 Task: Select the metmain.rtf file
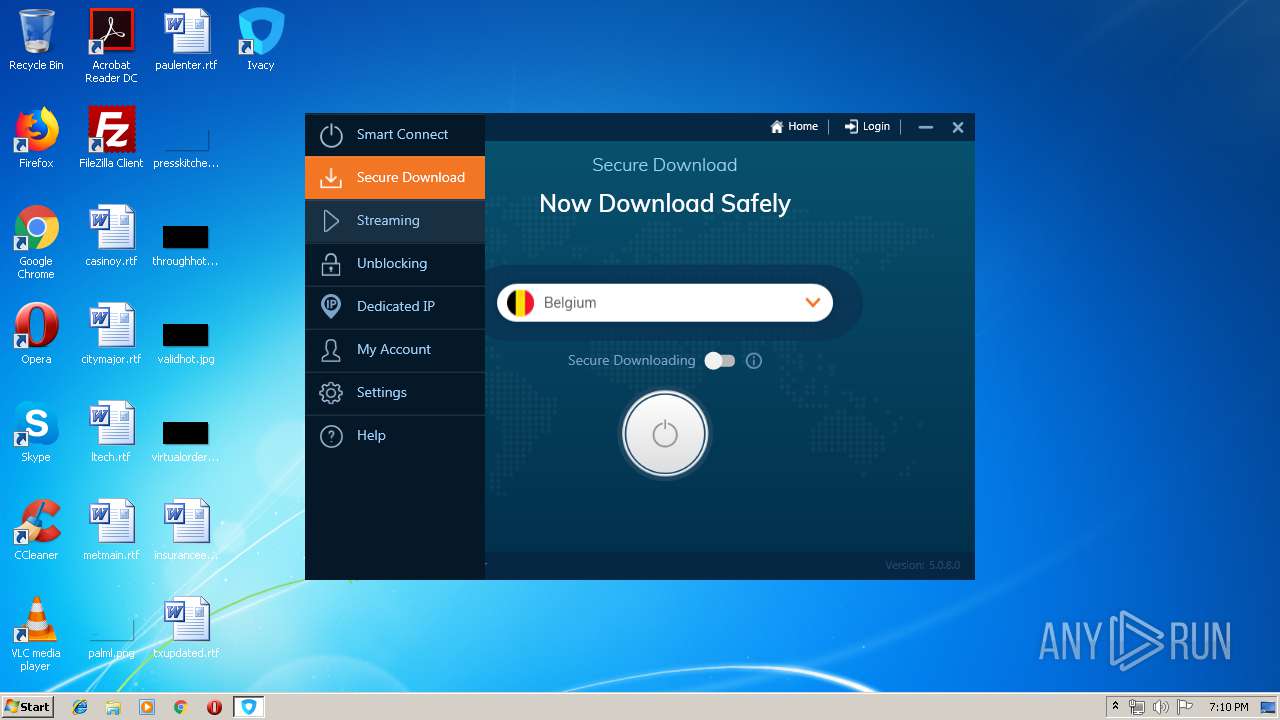point(111,531)
